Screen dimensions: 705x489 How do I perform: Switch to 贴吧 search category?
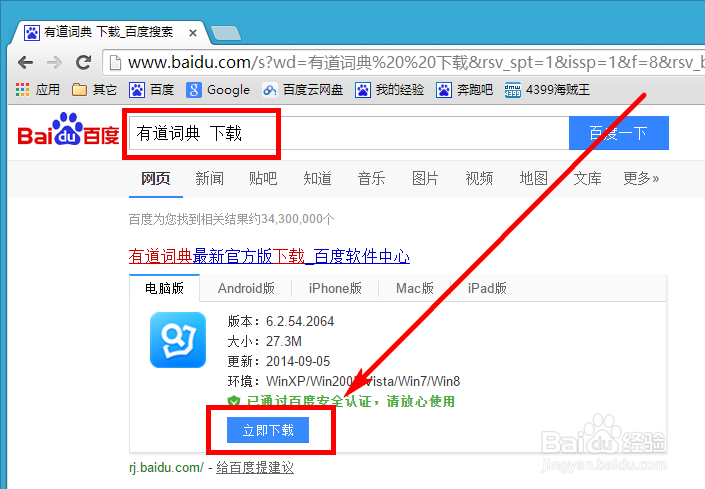pyautogui.click(x=263, y=178)
